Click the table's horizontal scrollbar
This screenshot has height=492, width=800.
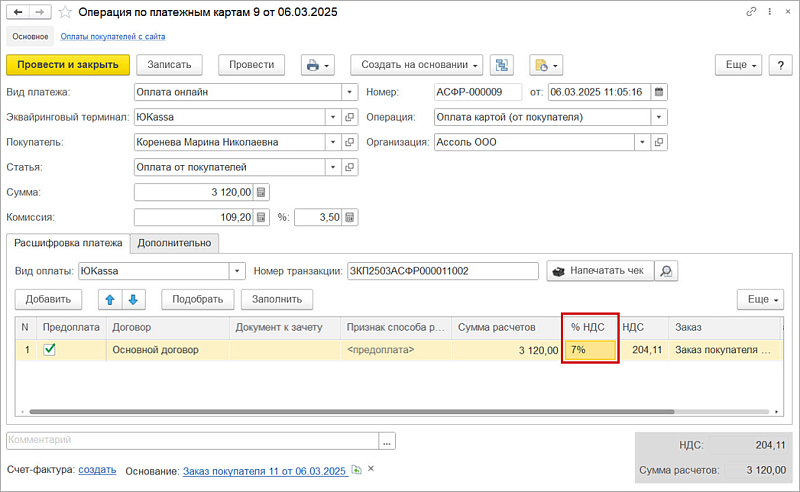(352, 411)
